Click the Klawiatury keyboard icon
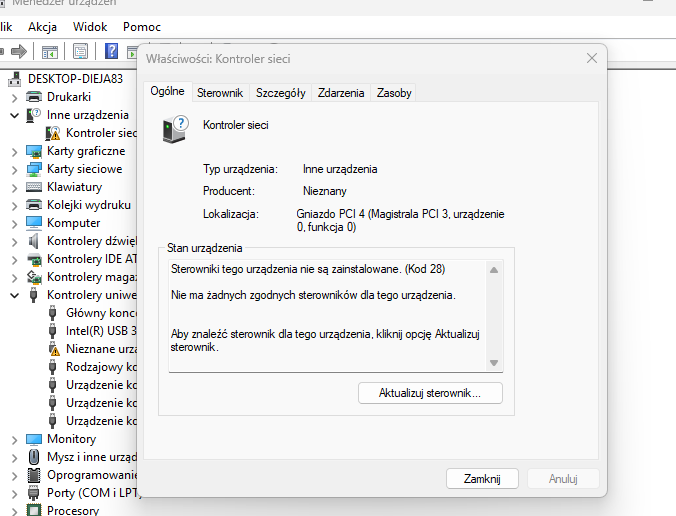676x516 pixels. 34,187
